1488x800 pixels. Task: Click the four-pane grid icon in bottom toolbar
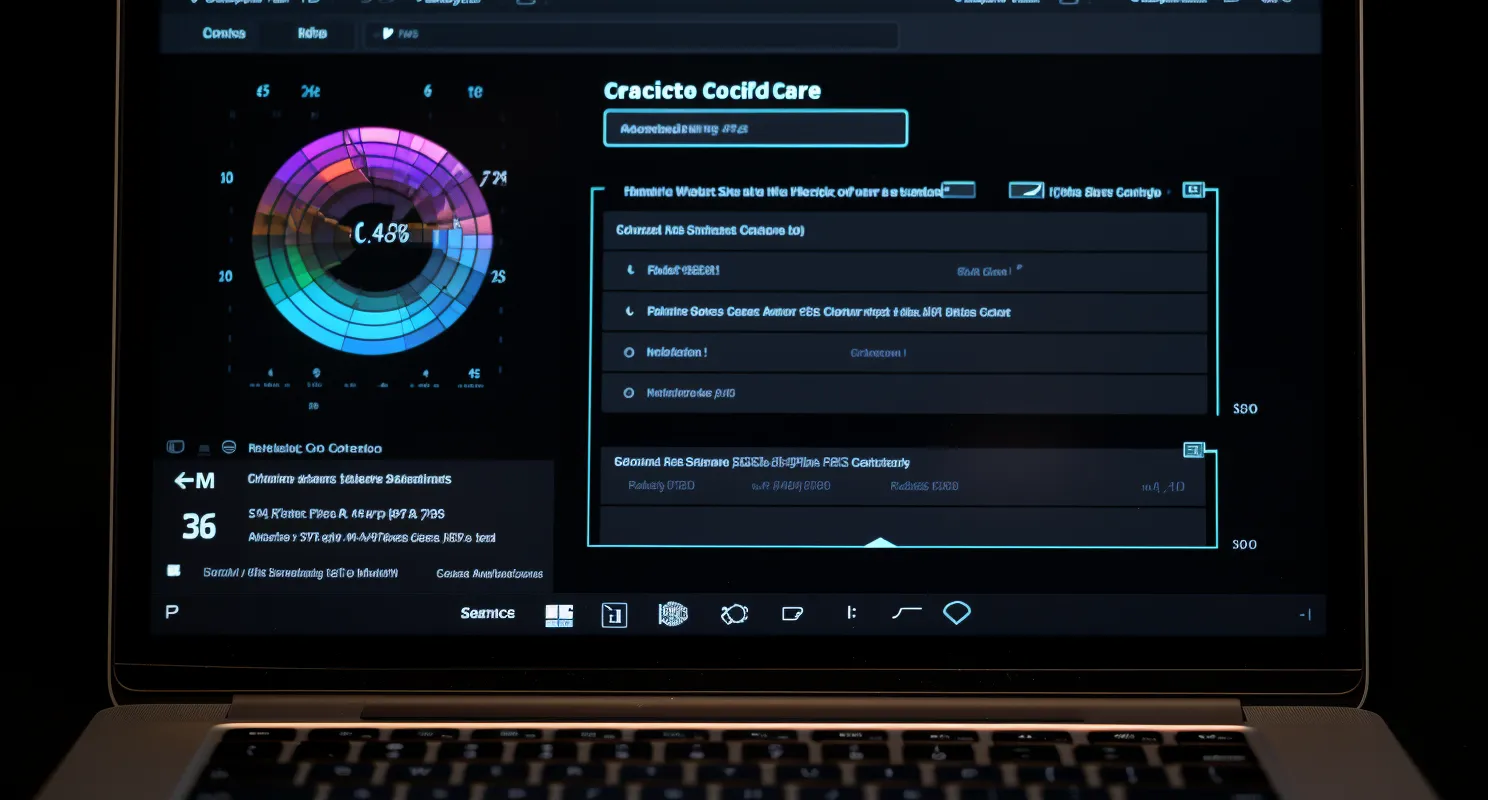(x=559, y=615)
